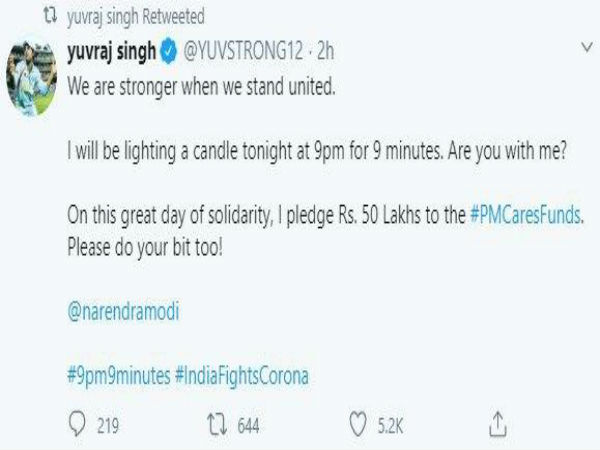Viewport: 600px width, 450px height.
Task: Click the @YUVSTRONG12 handle
Action: click(x=243, y=51)
